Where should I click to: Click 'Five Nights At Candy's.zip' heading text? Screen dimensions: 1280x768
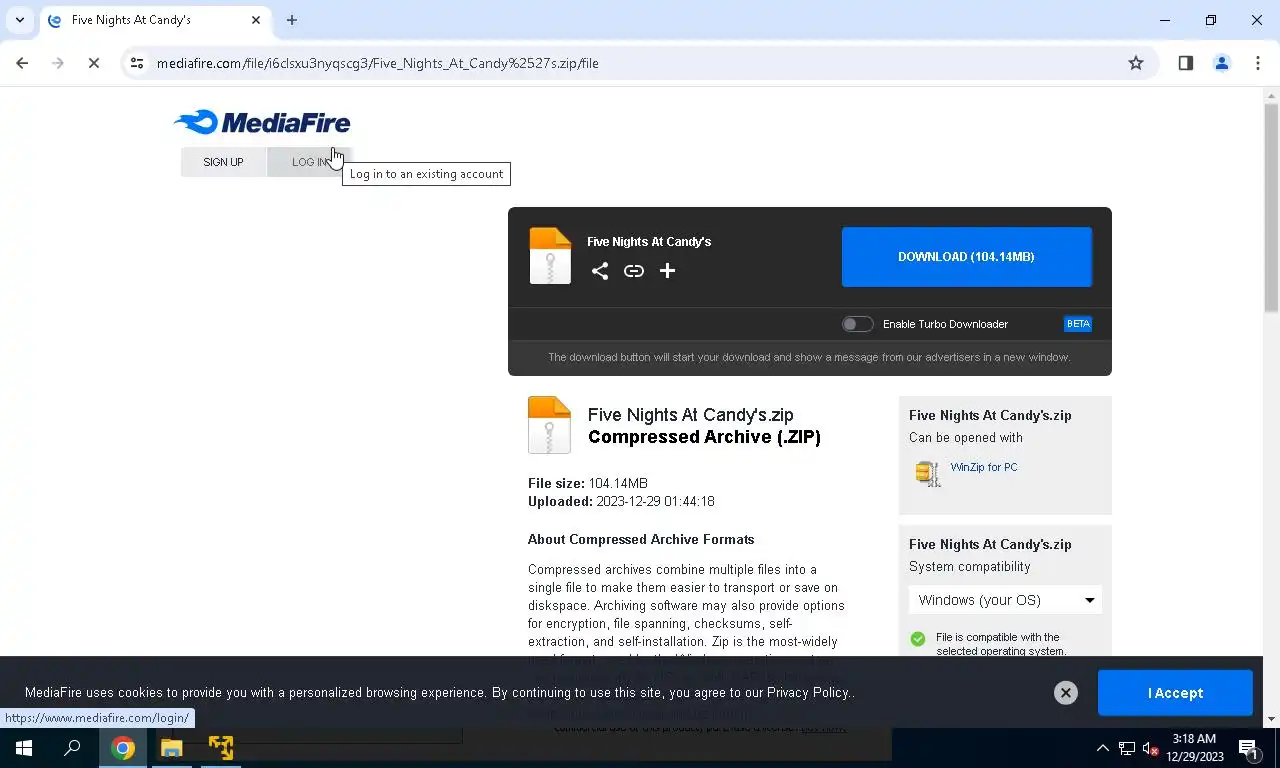[x=690, y=415]
